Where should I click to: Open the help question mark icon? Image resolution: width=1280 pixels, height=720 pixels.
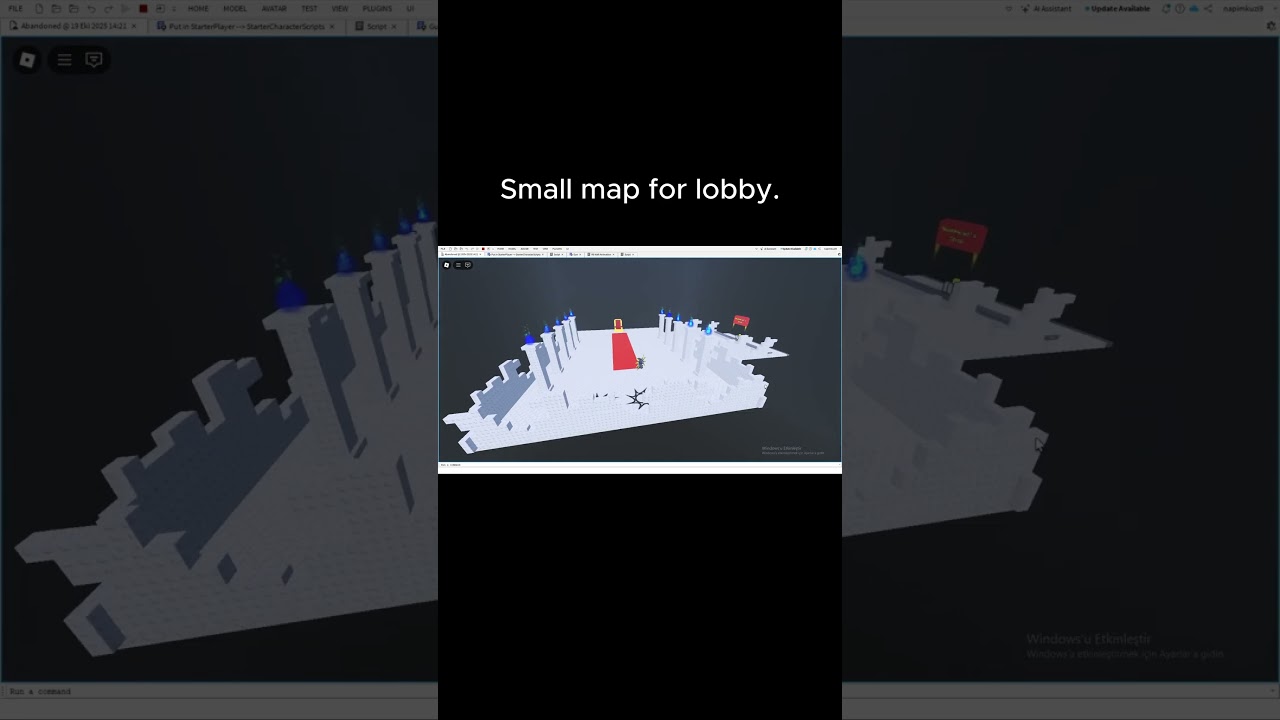click(1180, 8)
